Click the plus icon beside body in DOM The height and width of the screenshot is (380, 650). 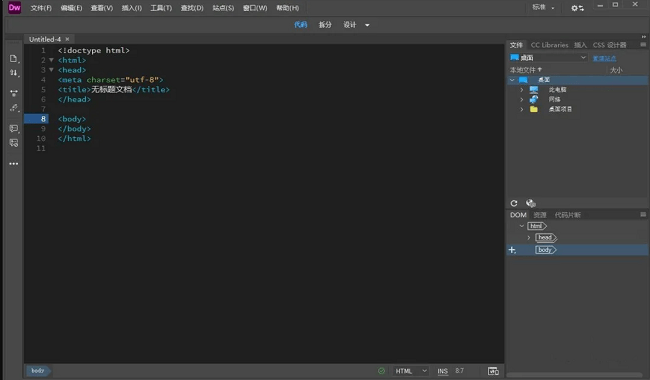(x=512, y=250)
